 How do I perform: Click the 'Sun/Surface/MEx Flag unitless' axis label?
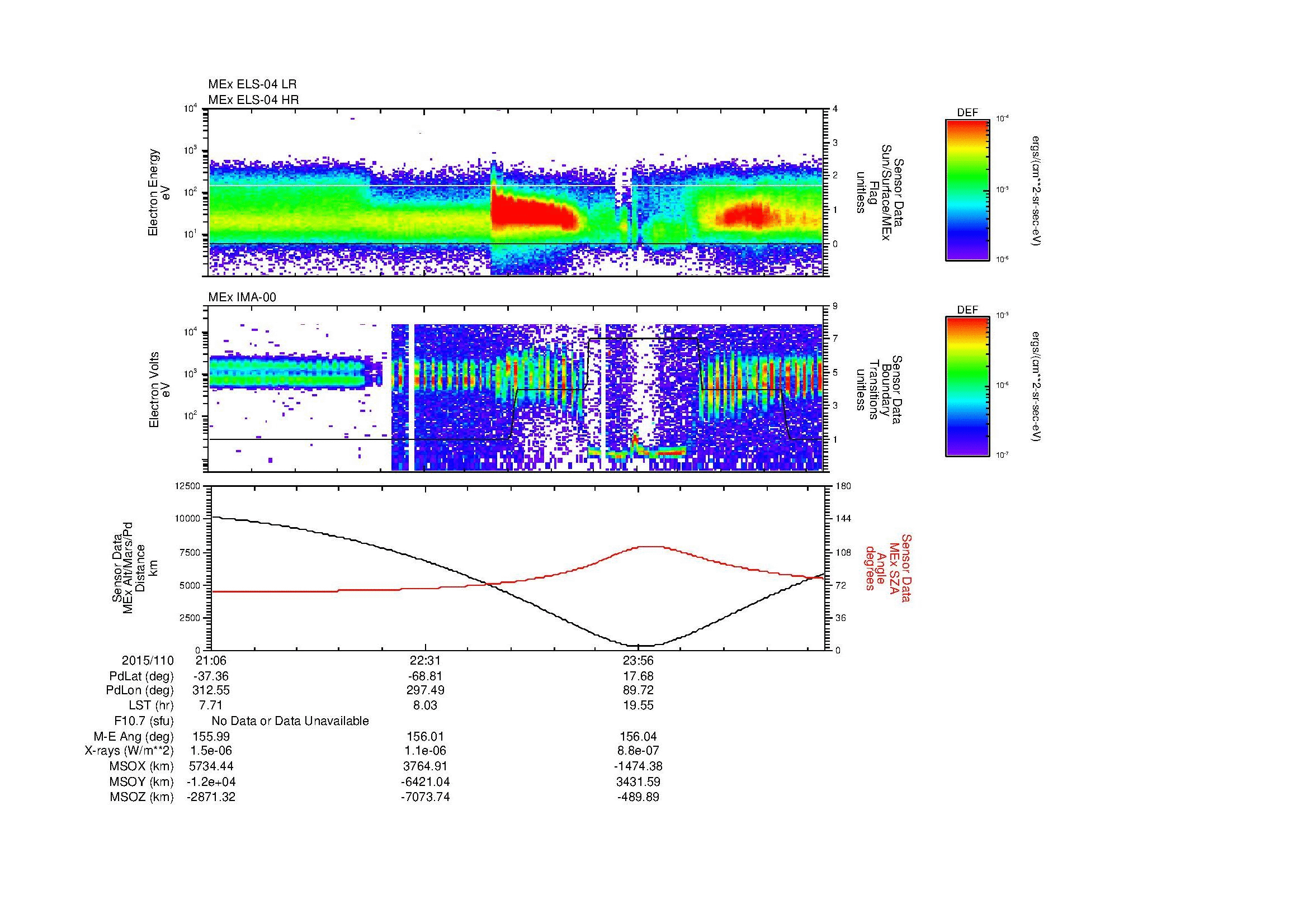pyautogui.click(x=881, y=192)
